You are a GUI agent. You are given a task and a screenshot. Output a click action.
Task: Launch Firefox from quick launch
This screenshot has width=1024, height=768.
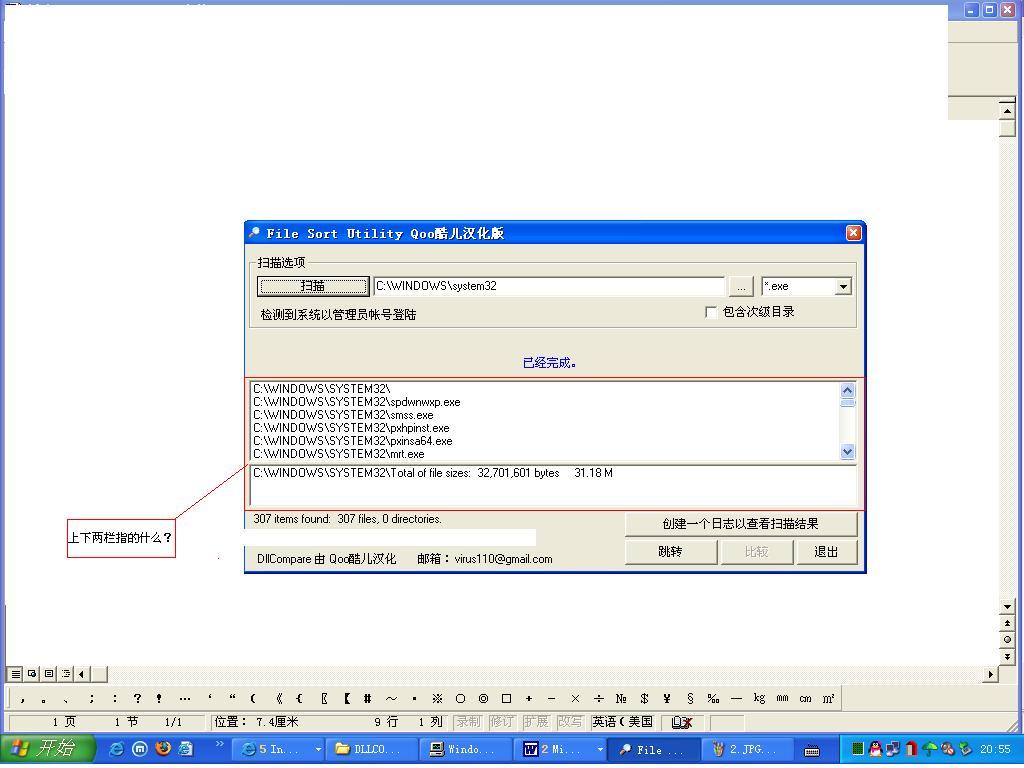click(x=163, y=748)
